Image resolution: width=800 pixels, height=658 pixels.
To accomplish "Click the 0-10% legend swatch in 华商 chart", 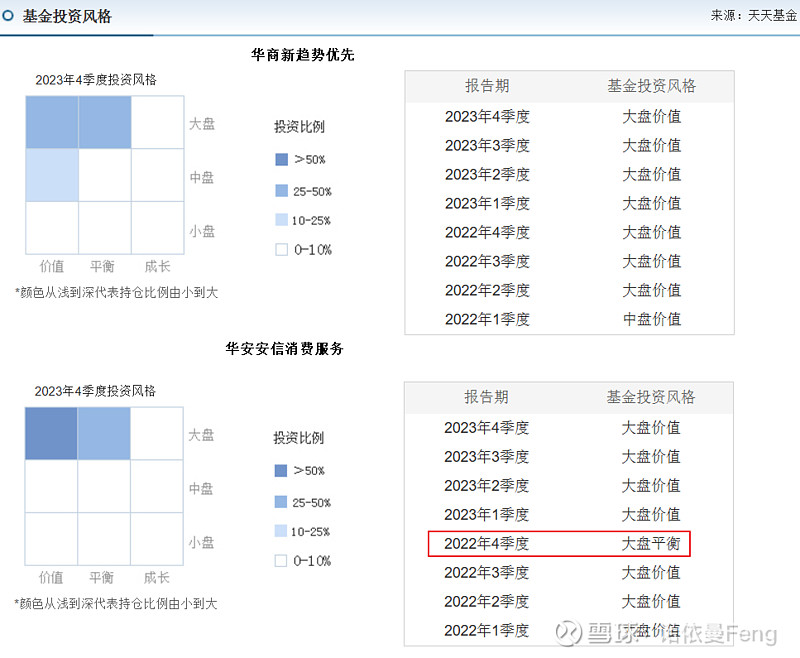I will [282, 249].
